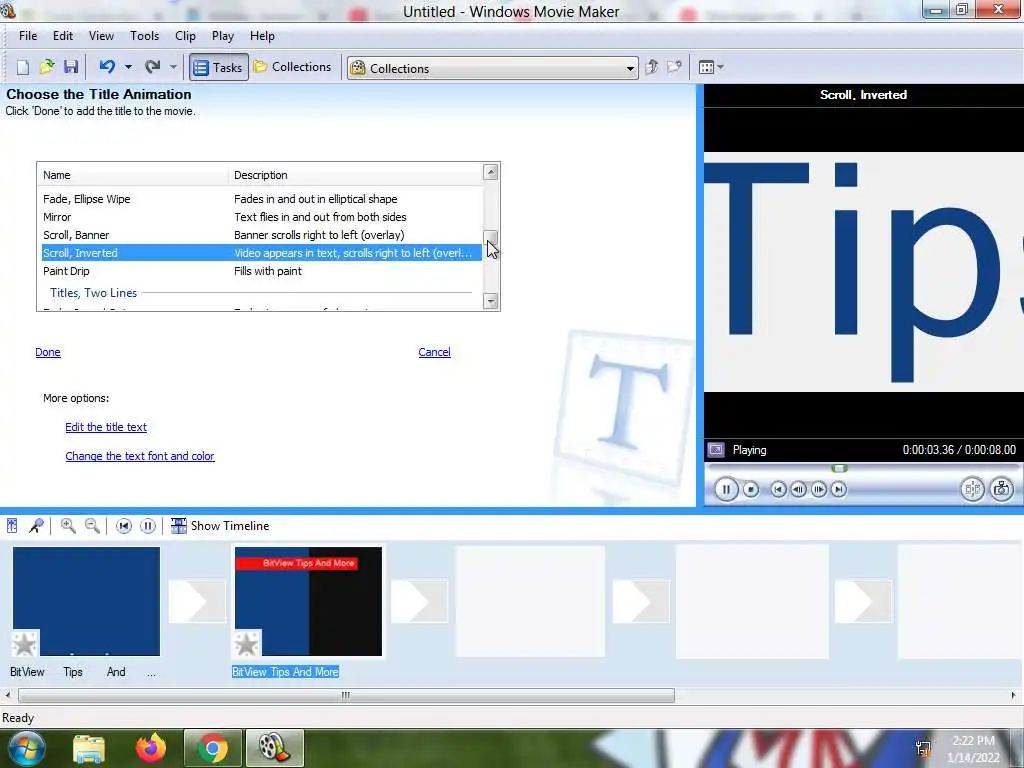Screen dimensions: 1024x768
Task: Click the Set Audio Levels icon
Action: click(12, 526)
